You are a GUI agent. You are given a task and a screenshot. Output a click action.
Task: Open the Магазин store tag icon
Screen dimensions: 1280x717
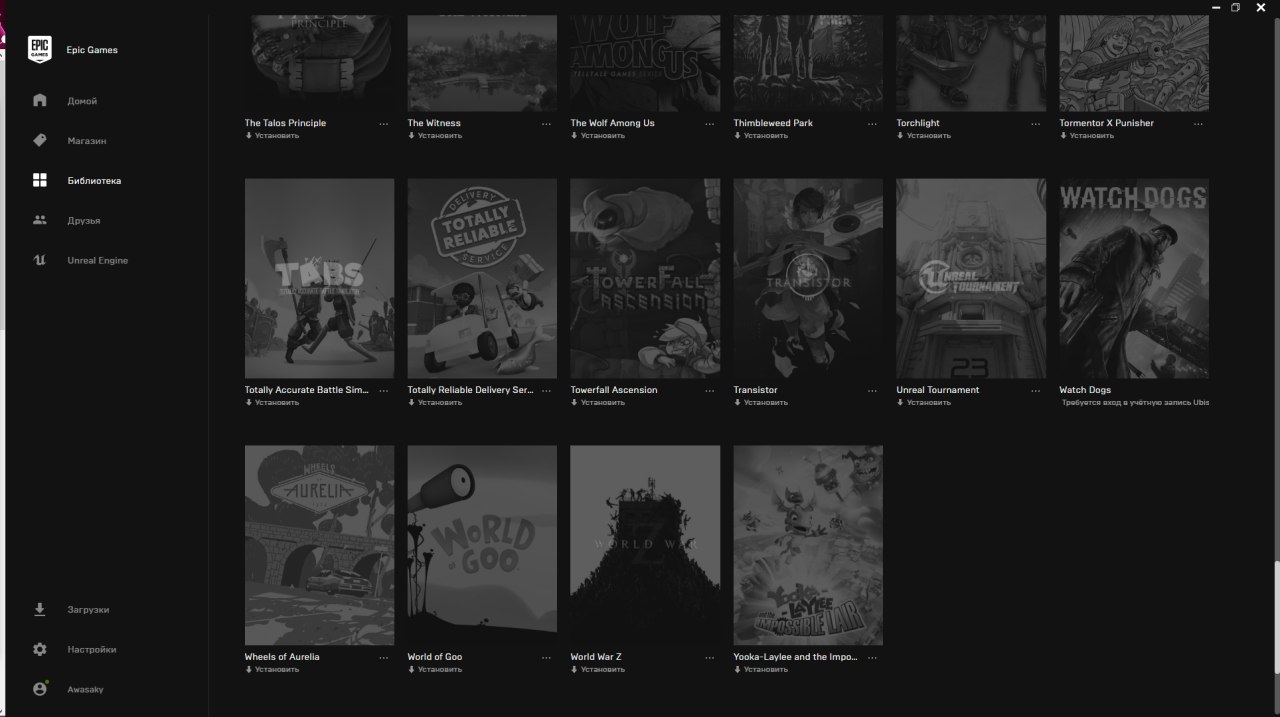click(40, 140)
